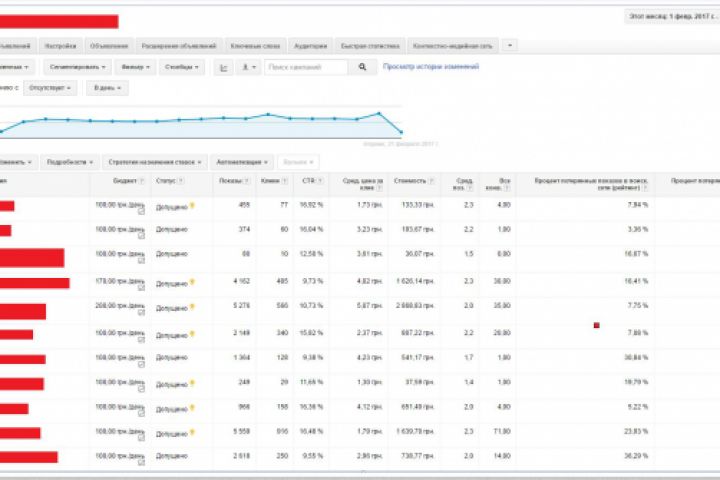Screen dimensions: 720x480
Task: Switch to the Объявления tab
Action: click(109, 46)
